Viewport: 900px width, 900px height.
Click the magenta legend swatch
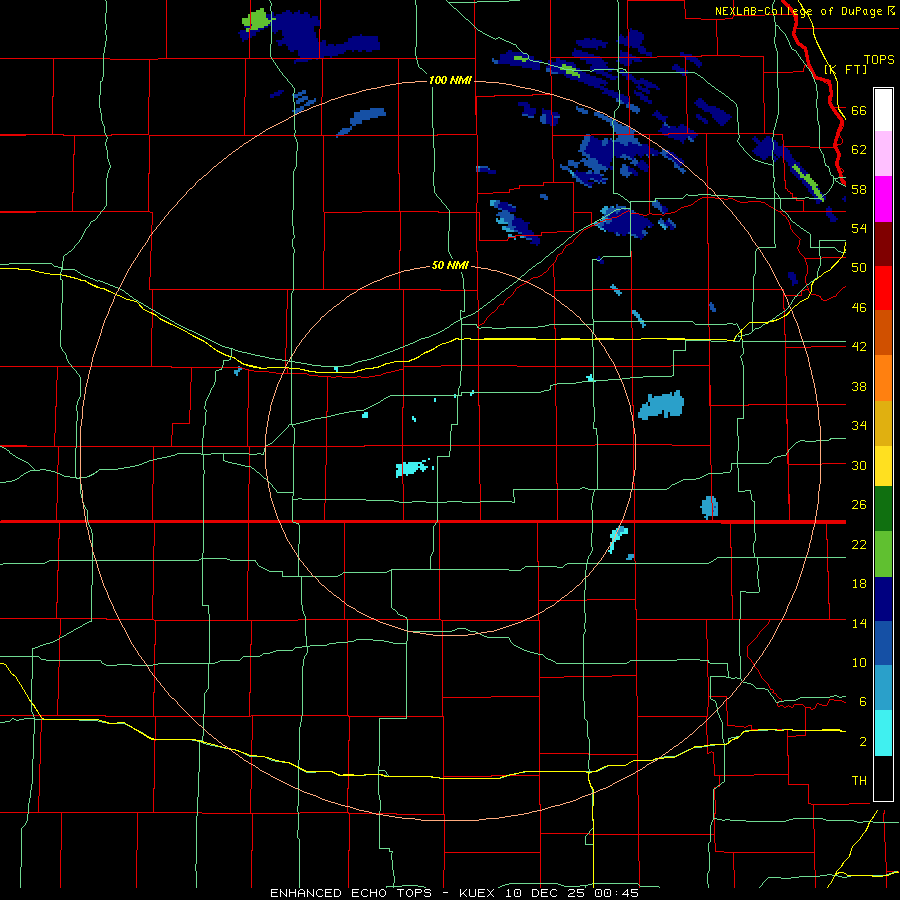(883, 199)
